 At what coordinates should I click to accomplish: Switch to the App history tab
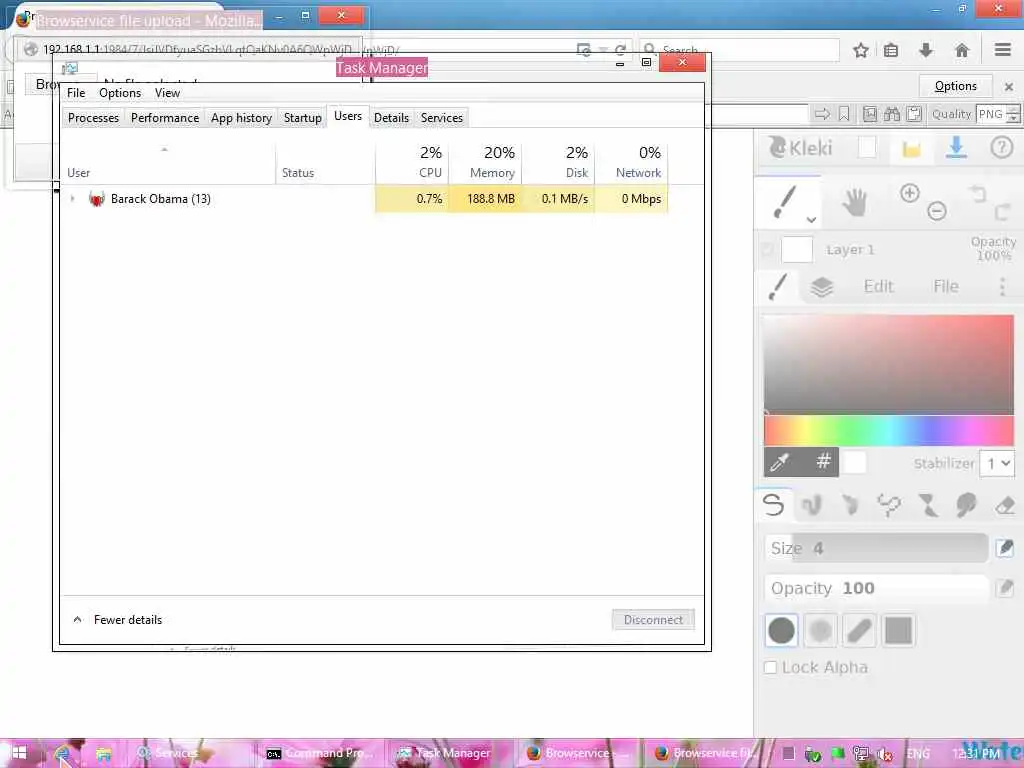(x=241, y=118)
